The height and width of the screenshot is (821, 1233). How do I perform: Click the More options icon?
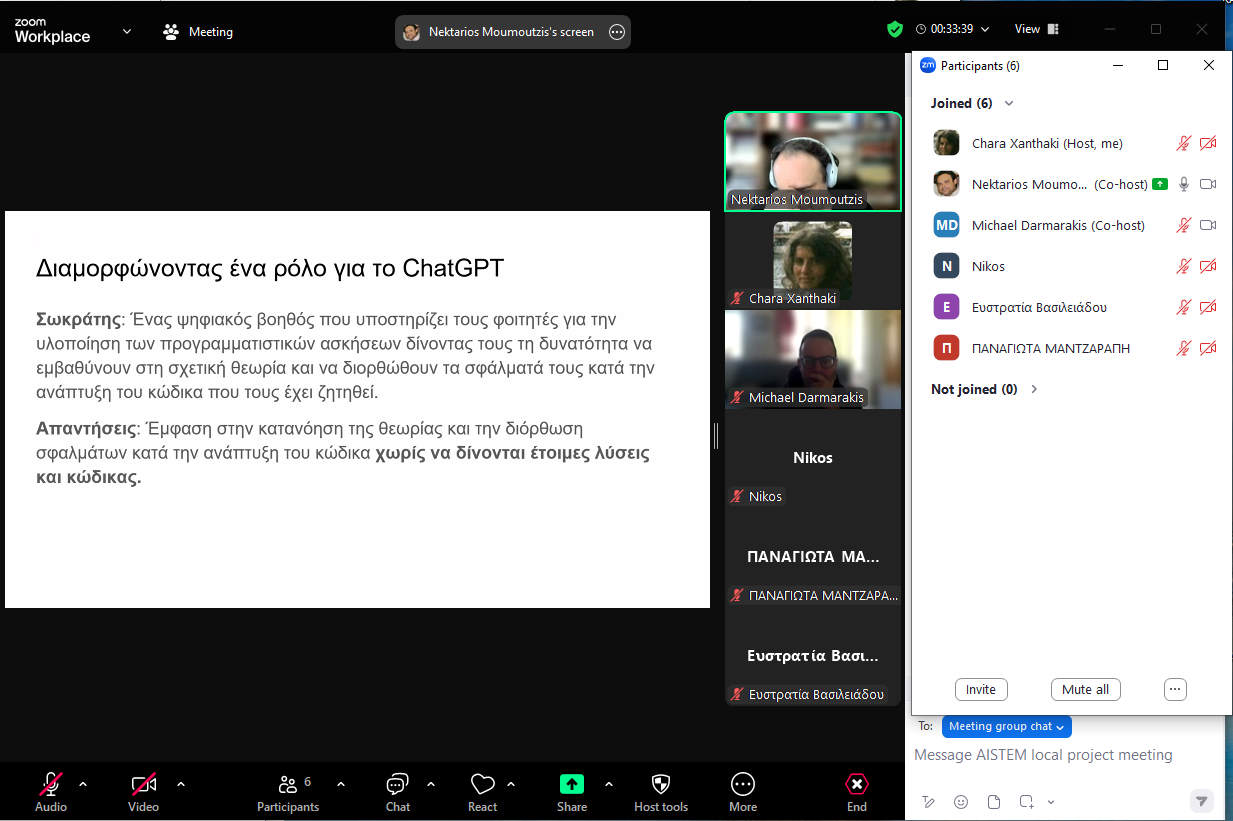click(x=742, y=784)
